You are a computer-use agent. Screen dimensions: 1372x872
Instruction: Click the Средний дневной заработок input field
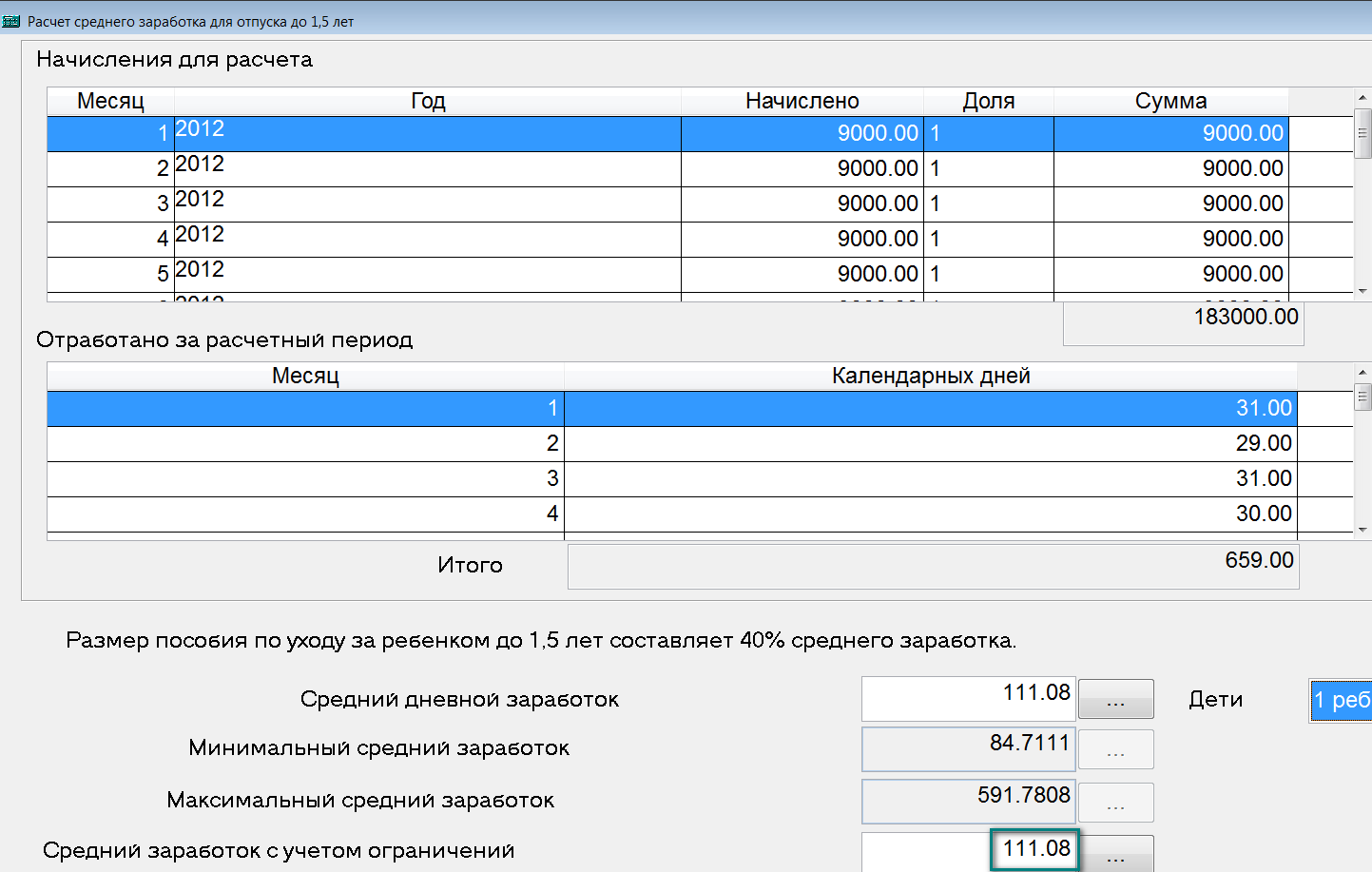pos(968,698)
